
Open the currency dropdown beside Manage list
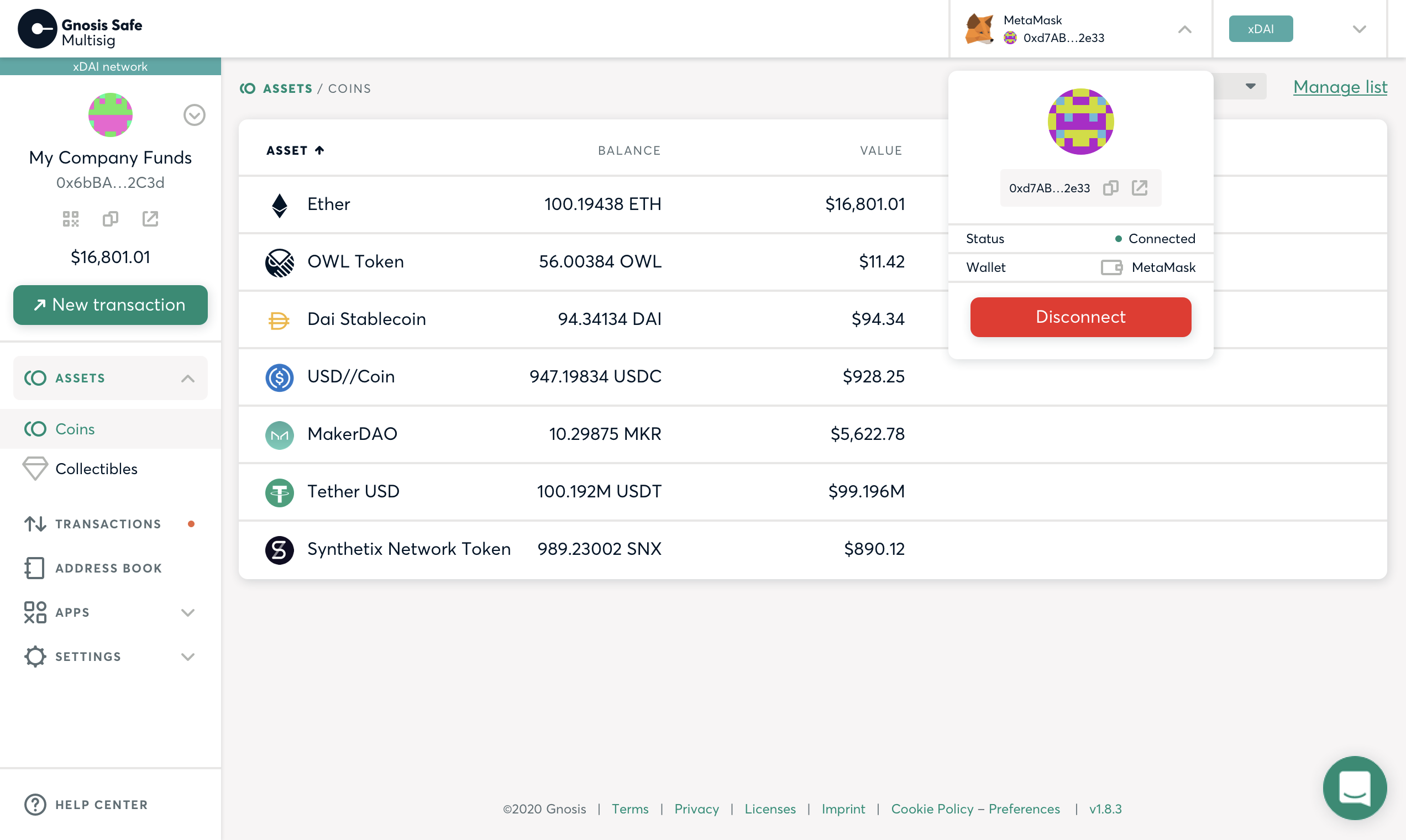pyautogui.click(x=1250, y=86)
